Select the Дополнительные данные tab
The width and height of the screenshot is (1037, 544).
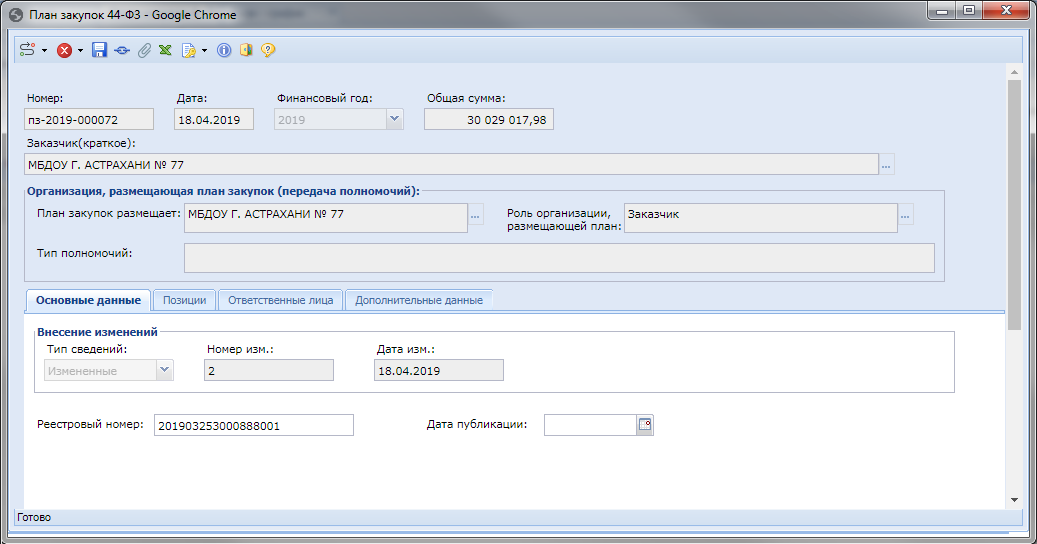[418, 300]
